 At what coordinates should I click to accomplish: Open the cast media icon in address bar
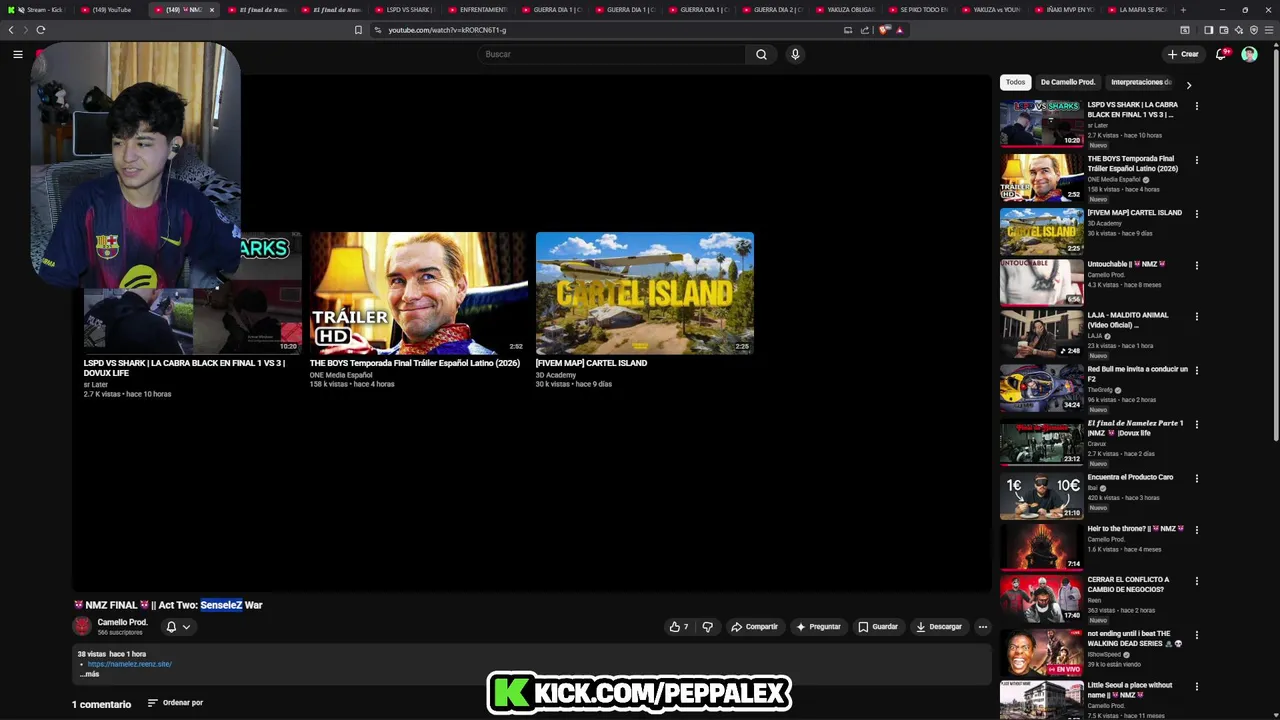pos(848,30)
